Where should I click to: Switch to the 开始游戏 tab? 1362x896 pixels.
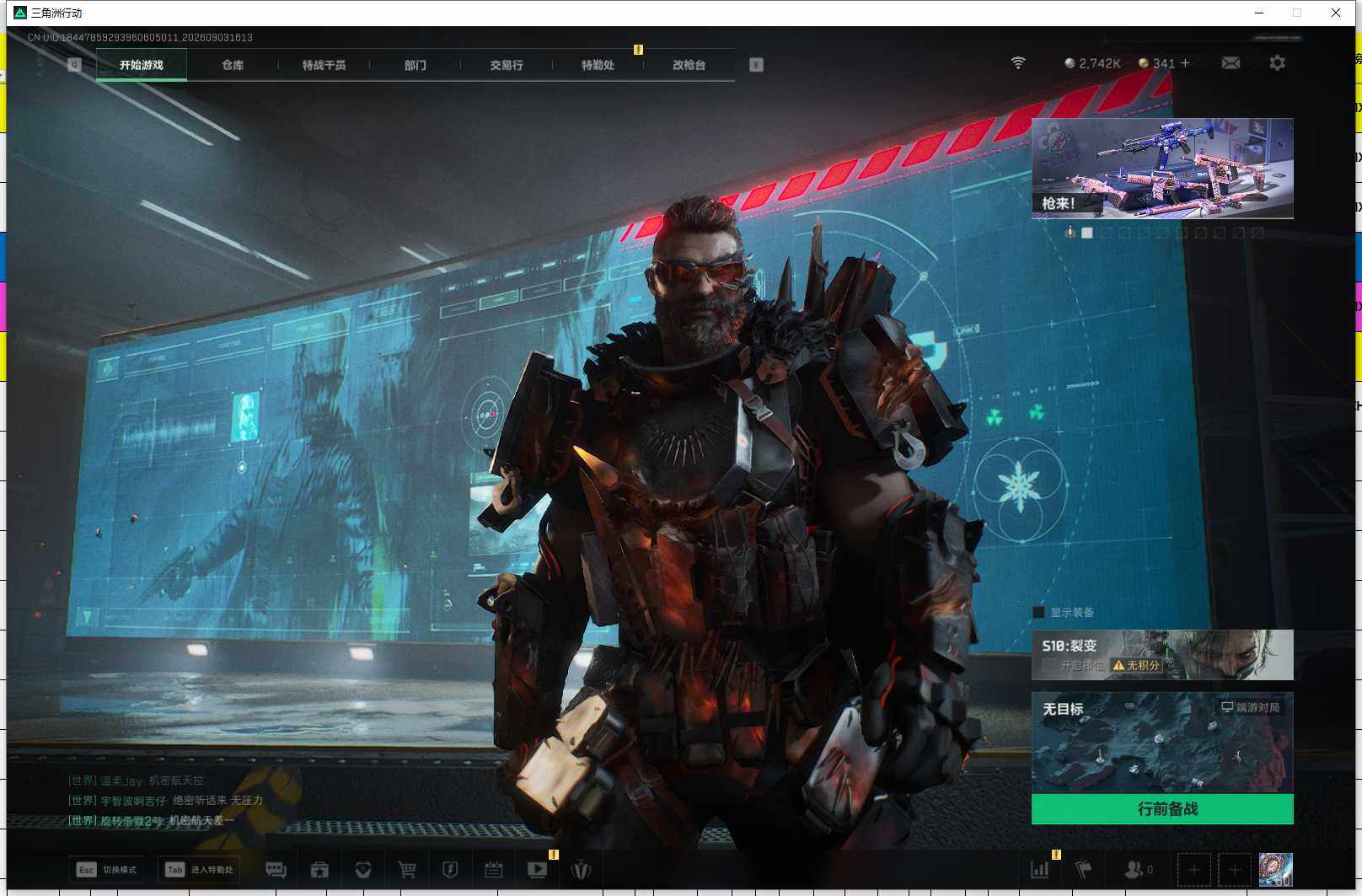click(142, 65)
